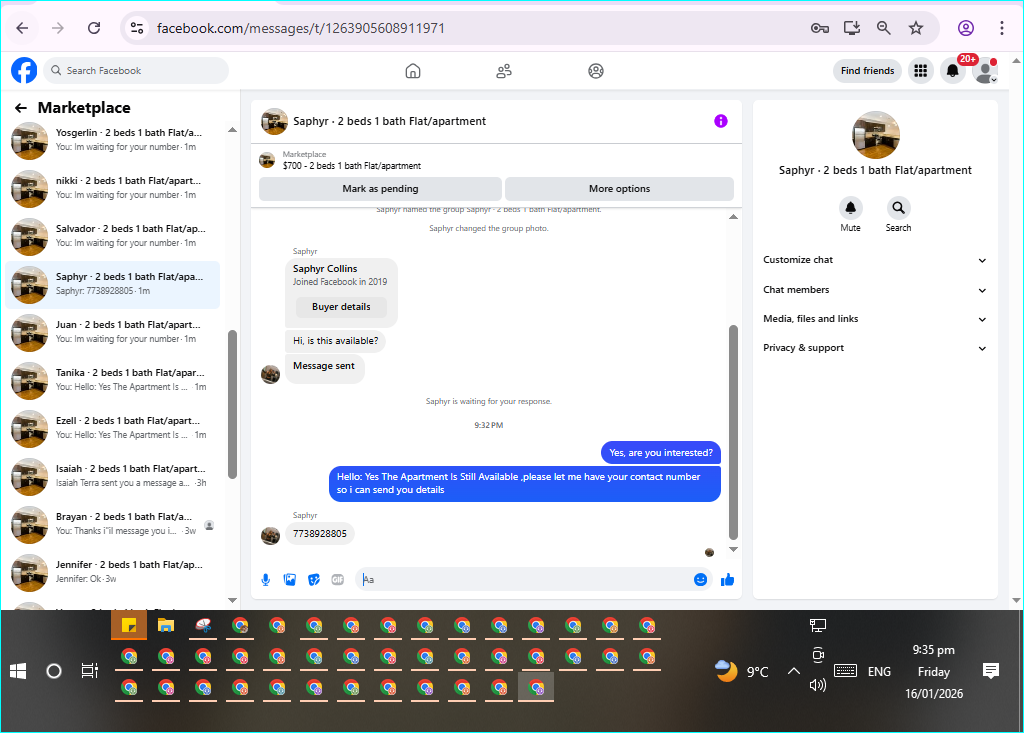Click the 'Hi, is this available?' message
1024x733 pixels.
coord(336,341)
